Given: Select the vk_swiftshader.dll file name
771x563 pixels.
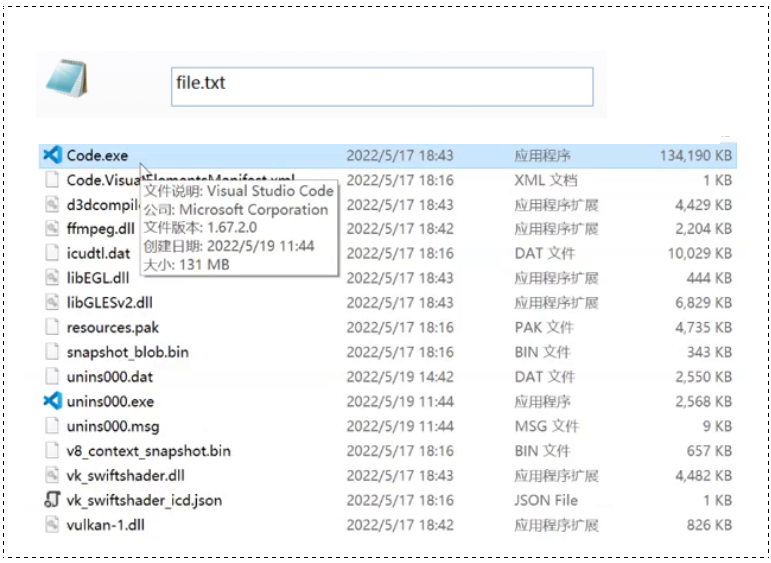Looking at the screenshot, I should (126, 475).
